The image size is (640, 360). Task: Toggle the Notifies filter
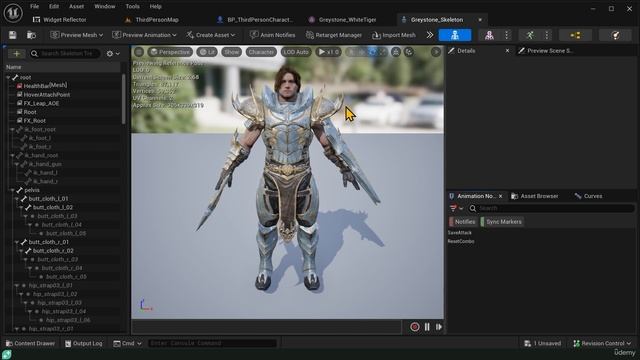[462, 222]
